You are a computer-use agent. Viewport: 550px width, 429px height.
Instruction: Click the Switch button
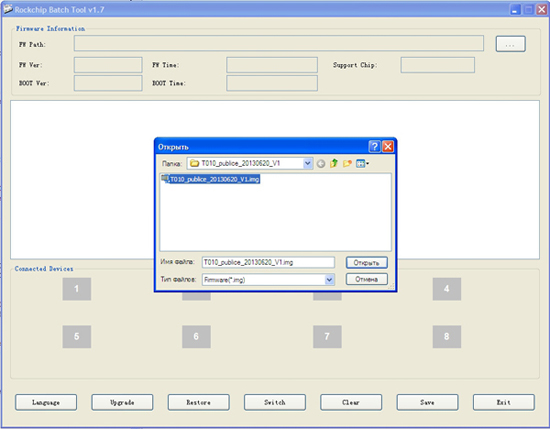pyautogui.click(x=275, y=402)
